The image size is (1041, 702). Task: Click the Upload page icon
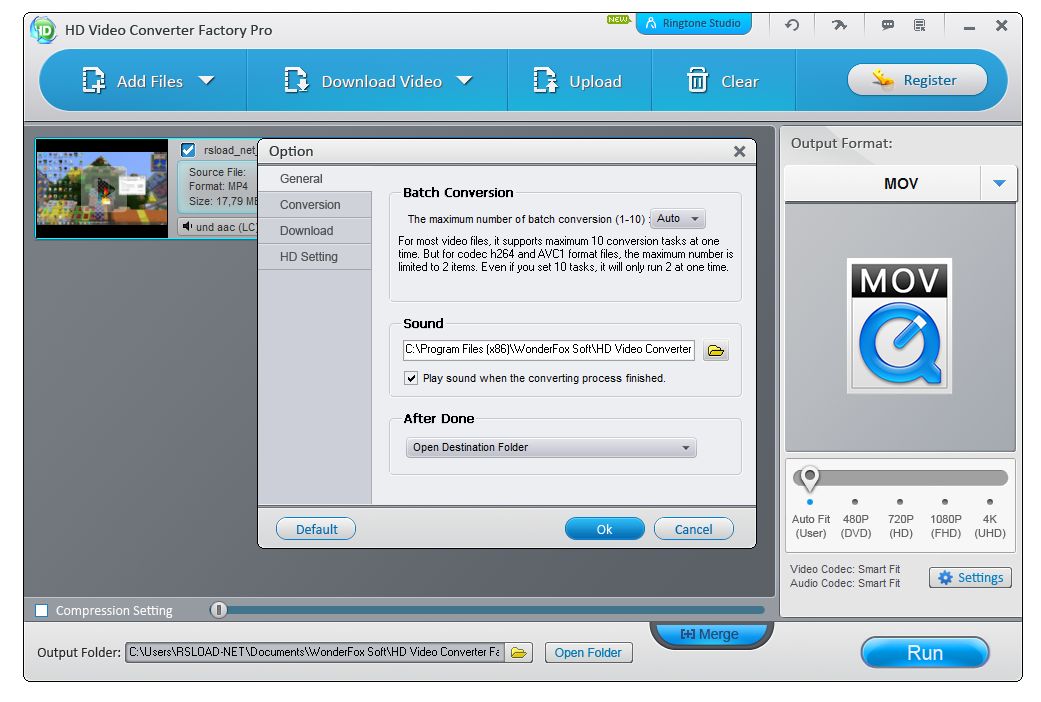pos(545,80)
